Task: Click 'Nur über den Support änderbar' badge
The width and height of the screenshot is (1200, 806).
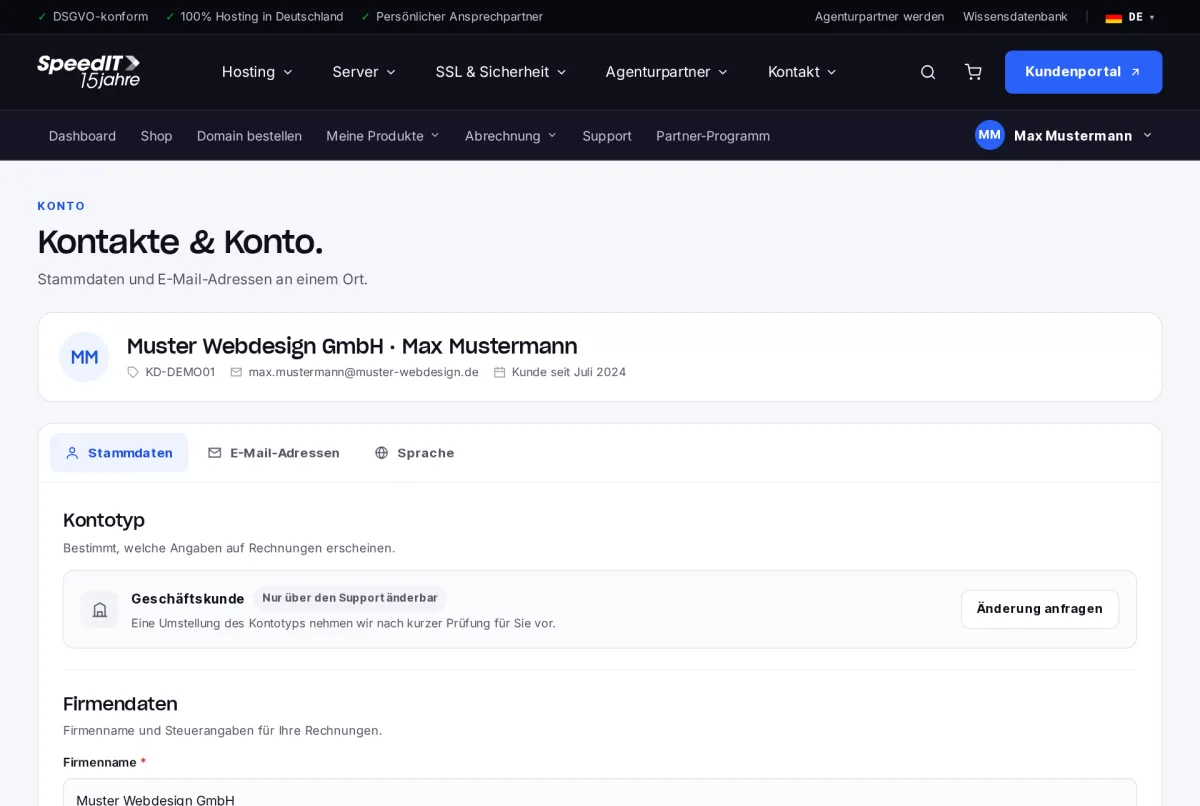Action: [350, 598]
